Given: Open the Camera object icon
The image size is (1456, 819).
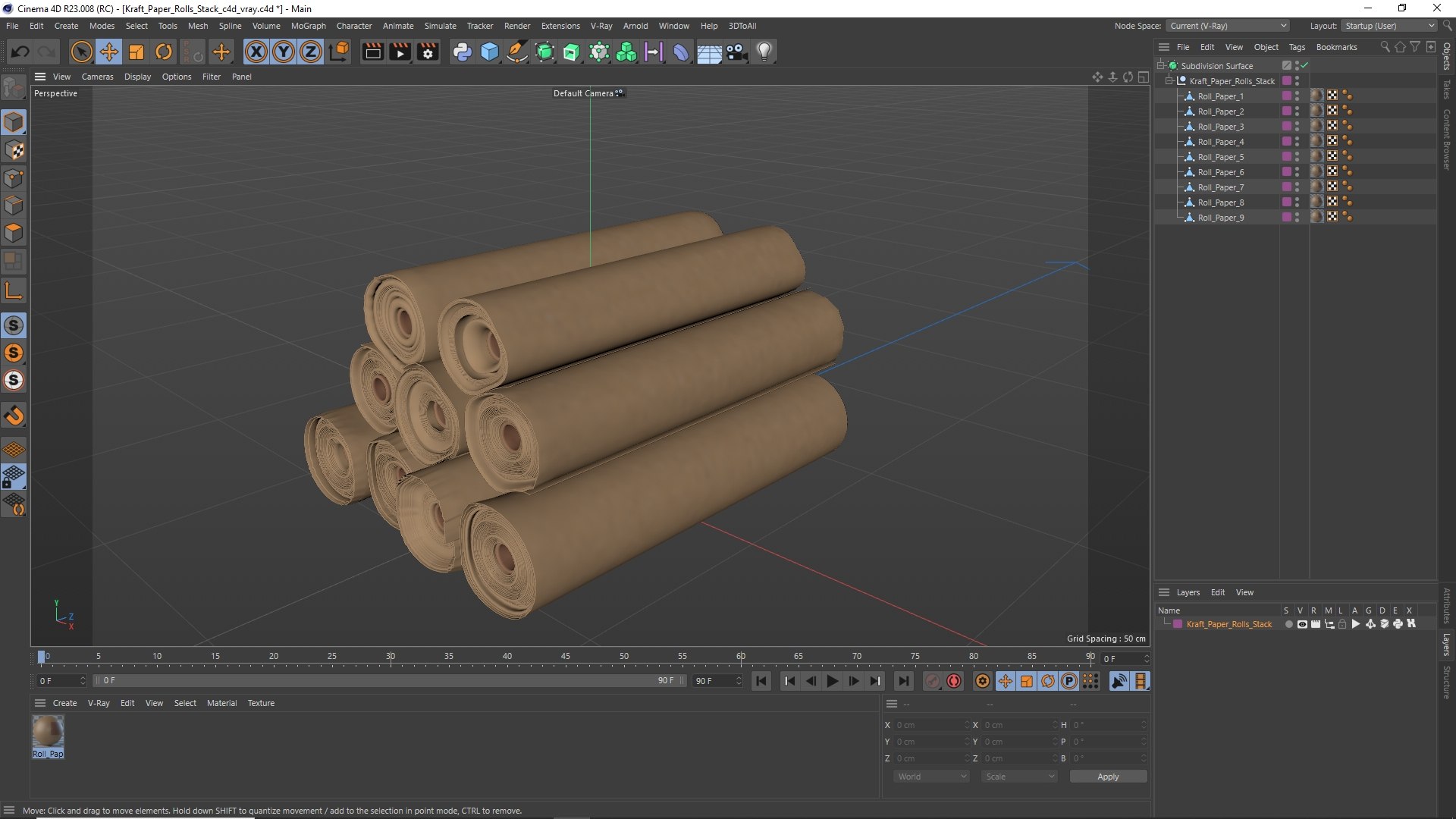Looking at the screenshot, I should 736,52.
